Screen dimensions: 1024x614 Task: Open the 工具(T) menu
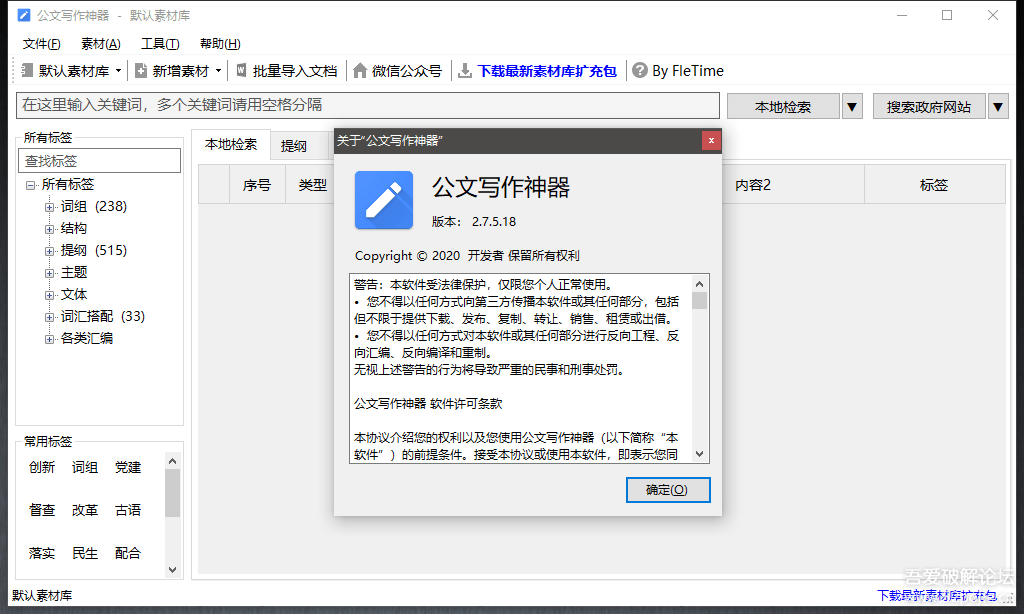[160, 44]
